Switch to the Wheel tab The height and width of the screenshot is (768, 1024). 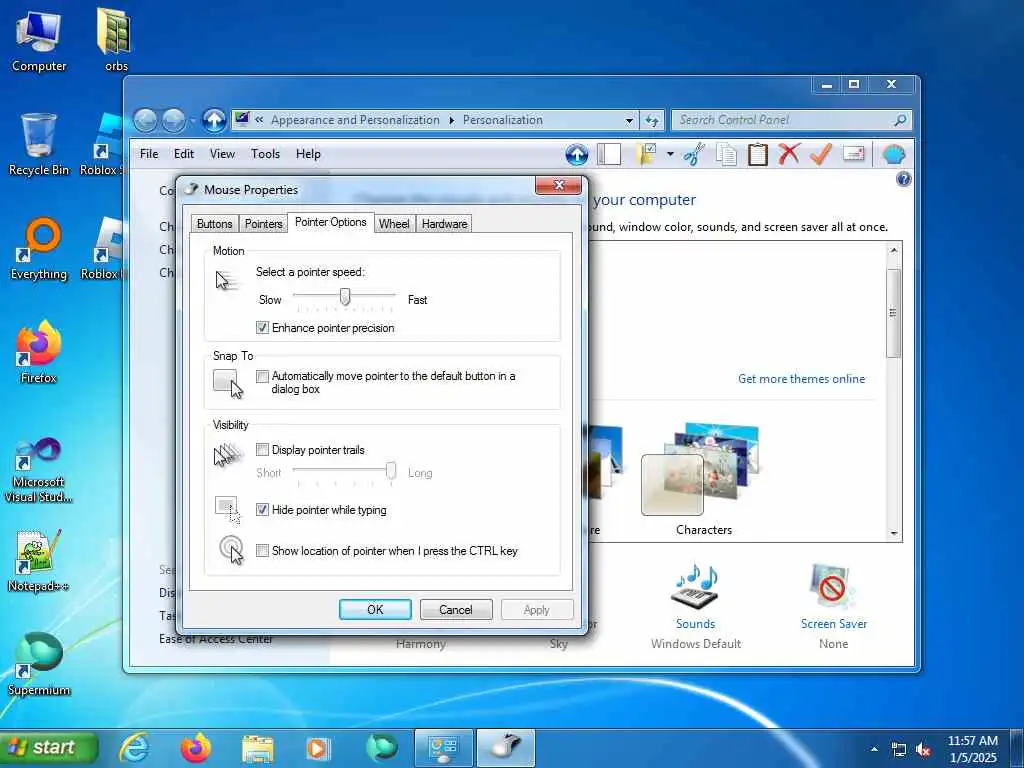[394, 224]
